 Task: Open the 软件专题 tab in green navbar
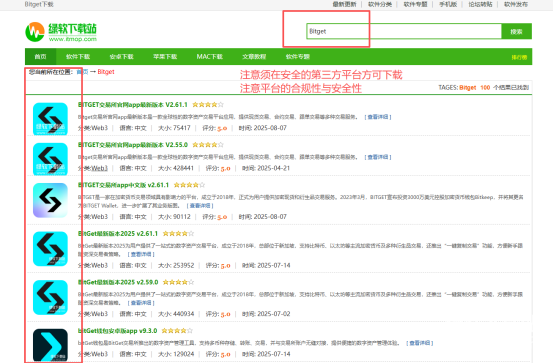tap(297, 57)
